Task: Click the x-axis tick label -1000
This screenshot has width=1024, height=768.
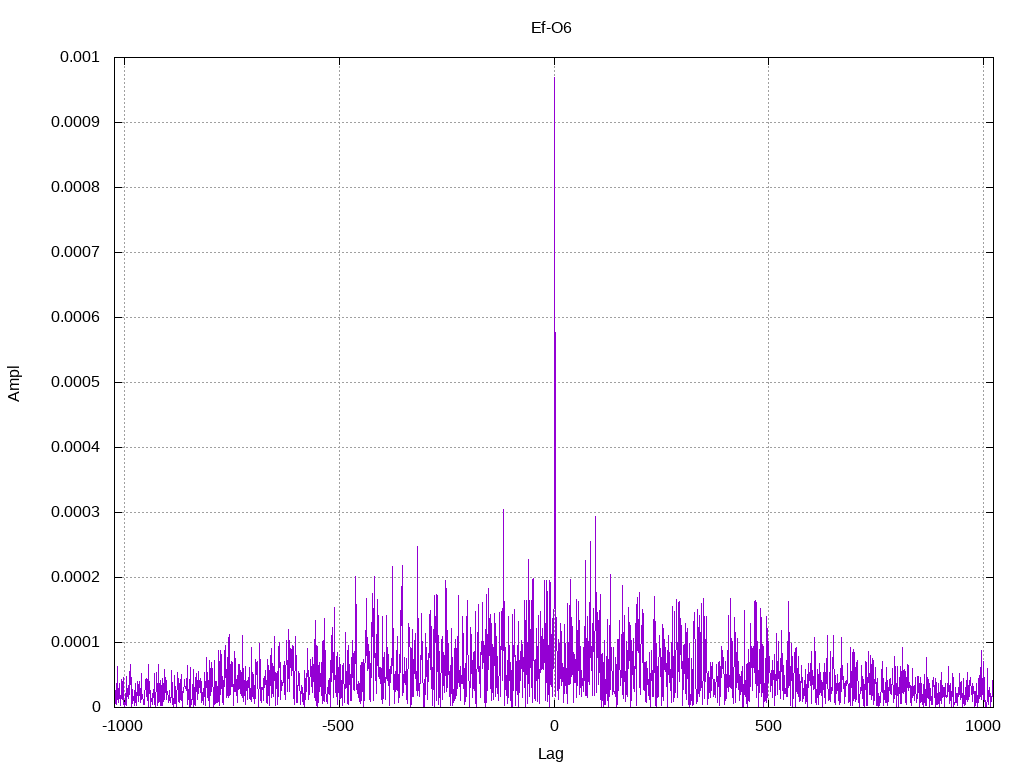Action: (122, 726)
